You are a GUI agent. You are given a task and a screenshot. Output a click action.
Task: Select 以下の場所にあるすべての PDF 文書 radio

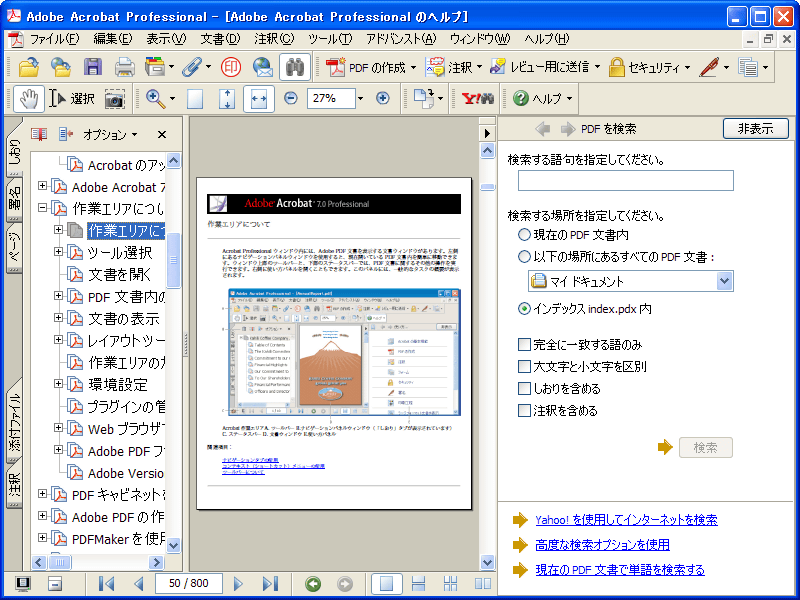click(x=524, y=257)
